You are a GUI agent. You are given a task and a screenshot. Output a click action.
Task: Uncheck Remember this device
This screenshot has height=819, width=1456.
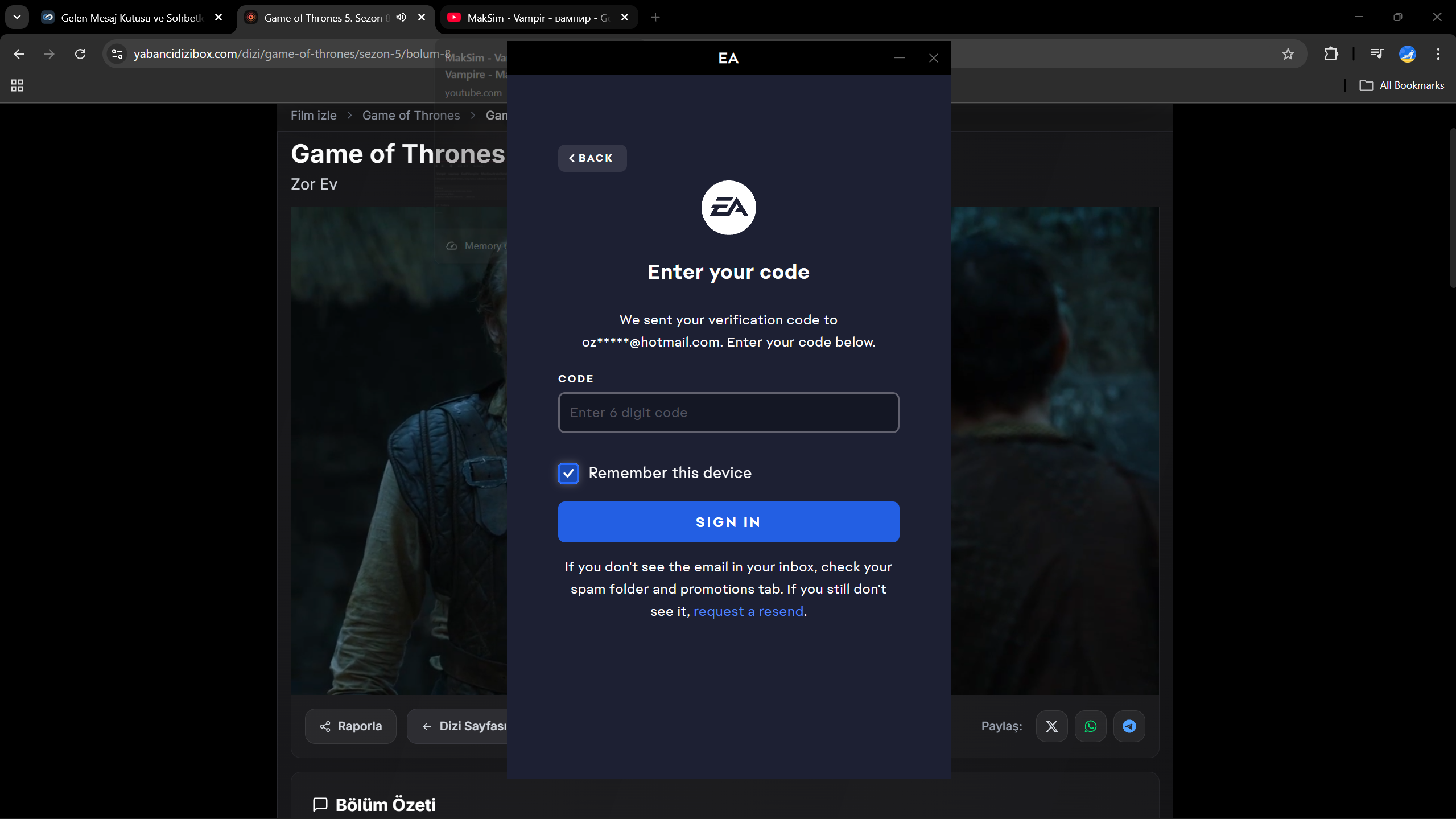coord(568,473)
